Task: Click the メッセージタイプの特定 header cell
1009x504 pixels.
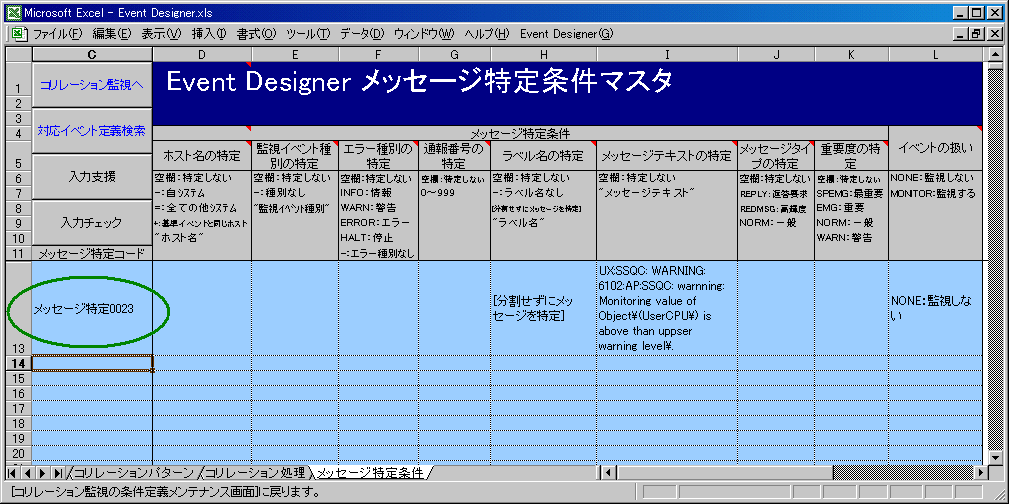Action: point(776,155)
